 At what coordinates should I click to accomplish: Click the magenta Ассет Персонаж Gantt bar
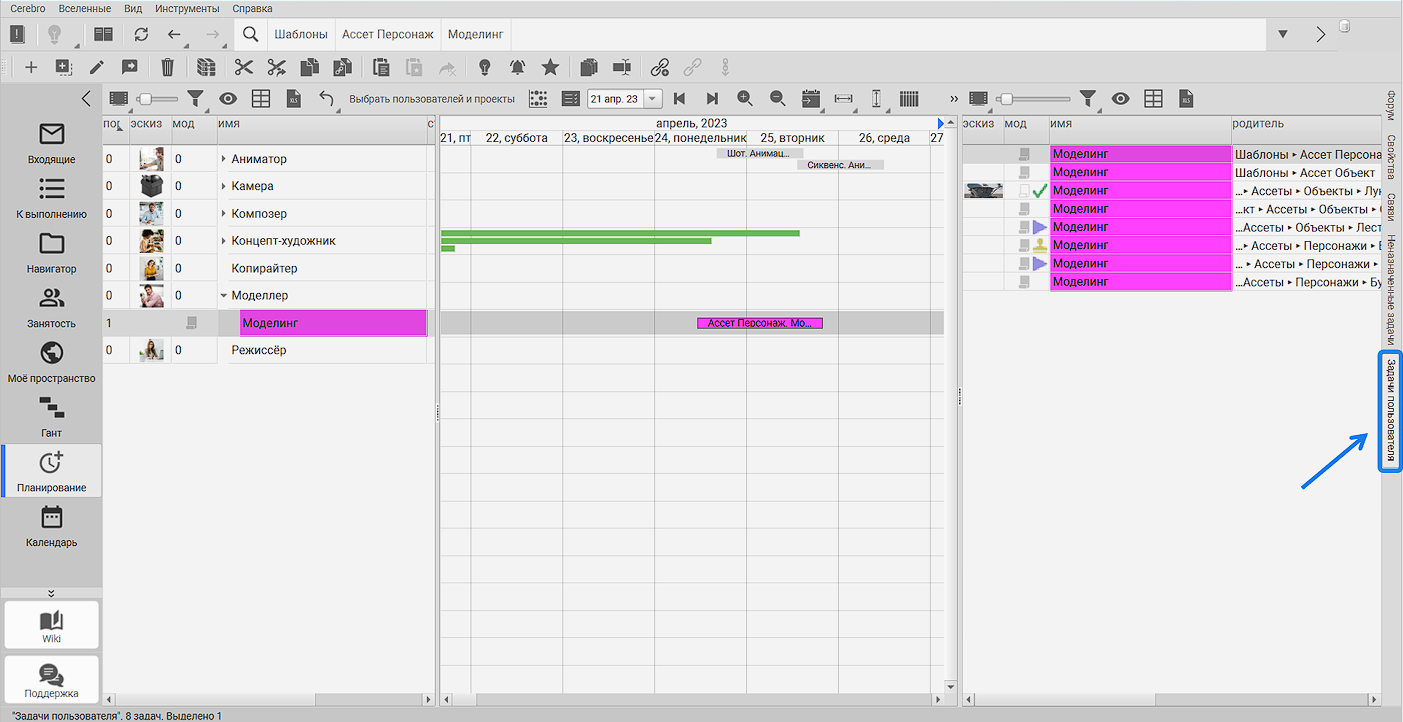click(x=759, y=323)
